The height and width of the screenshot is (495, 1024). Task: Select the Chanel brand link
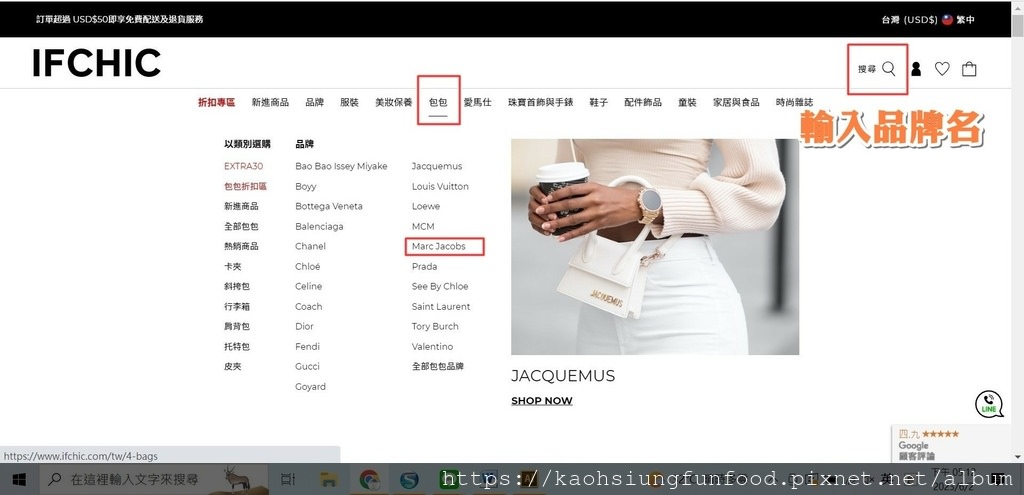click(310, 246)
